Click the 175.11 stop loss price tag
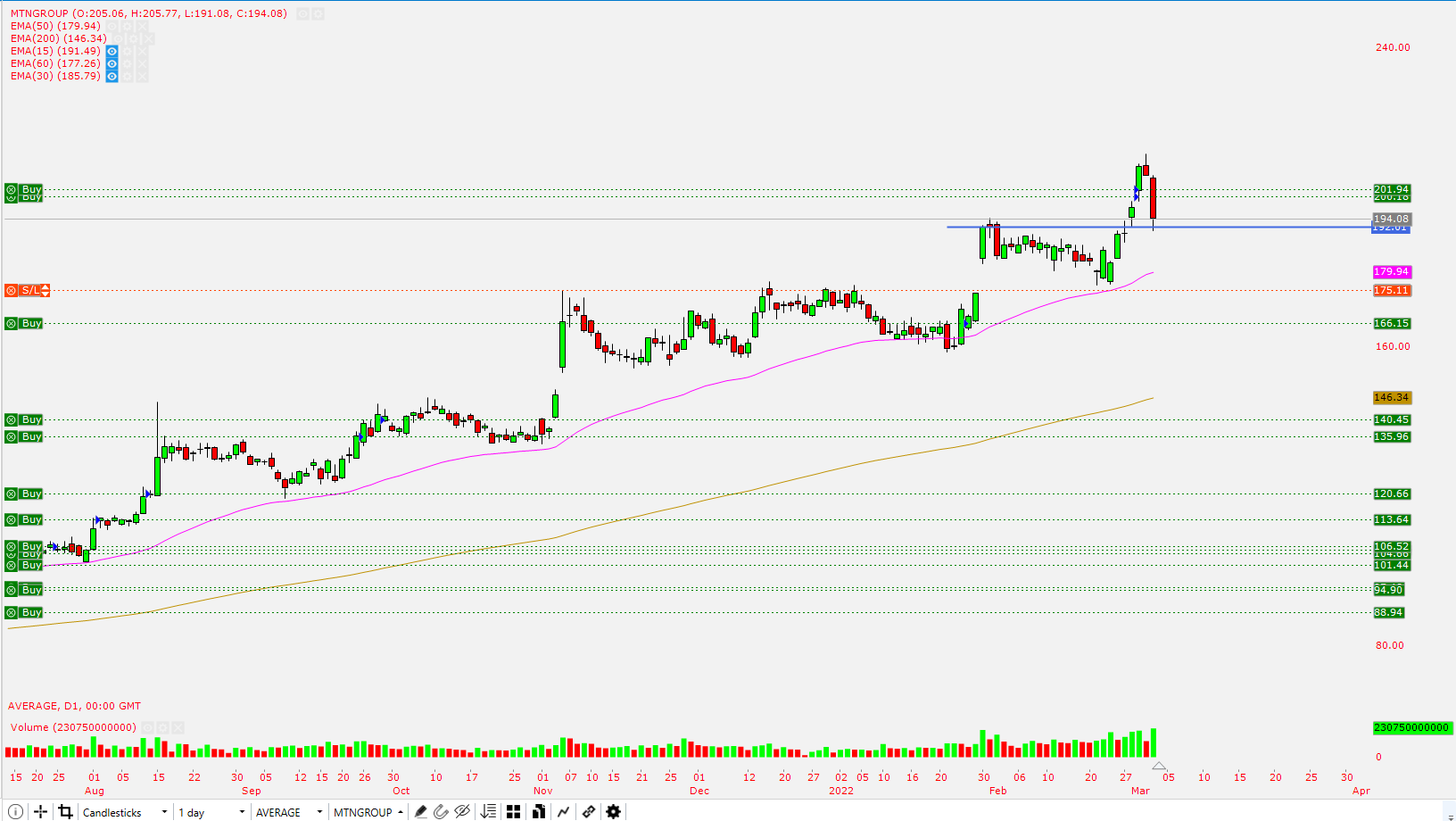This screenshot has width=1456, height=821. tap(1391, 290)
